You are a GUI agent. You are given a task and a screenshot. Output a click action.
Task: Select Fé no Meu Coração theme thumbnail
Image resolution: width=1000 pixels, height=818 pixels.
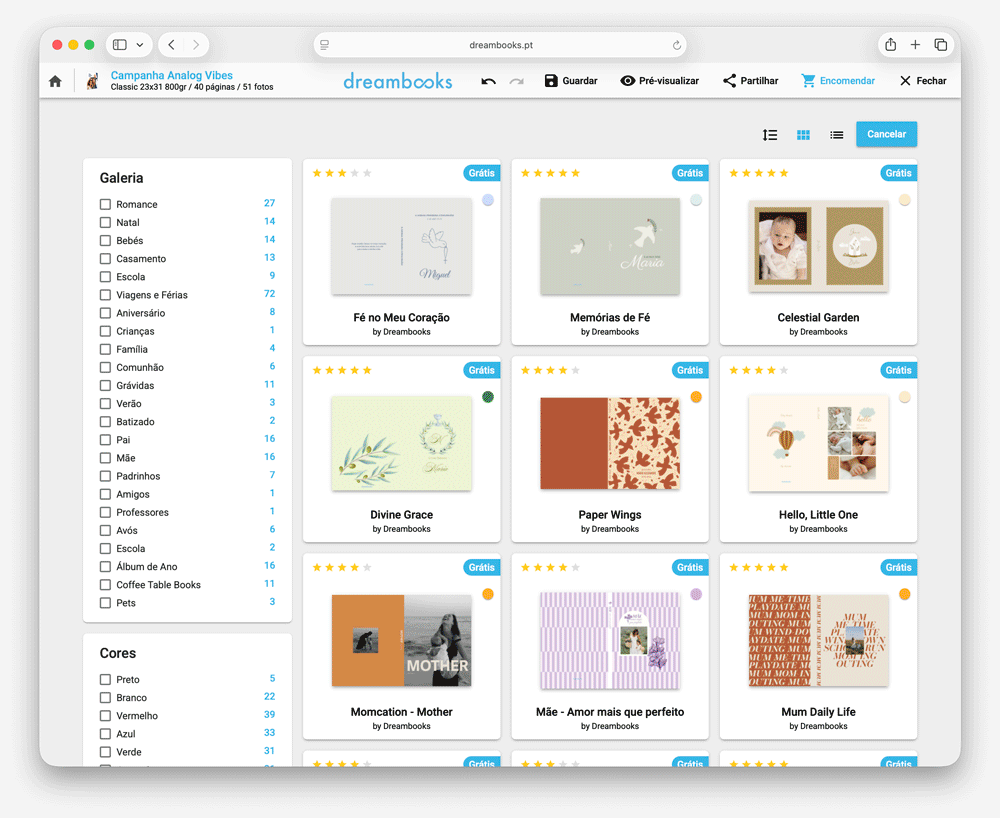[x=402, y=246]
